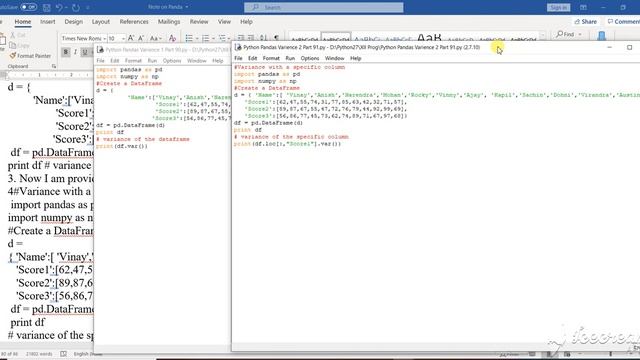Open the View ribbon tab in Word

[224, 22]
